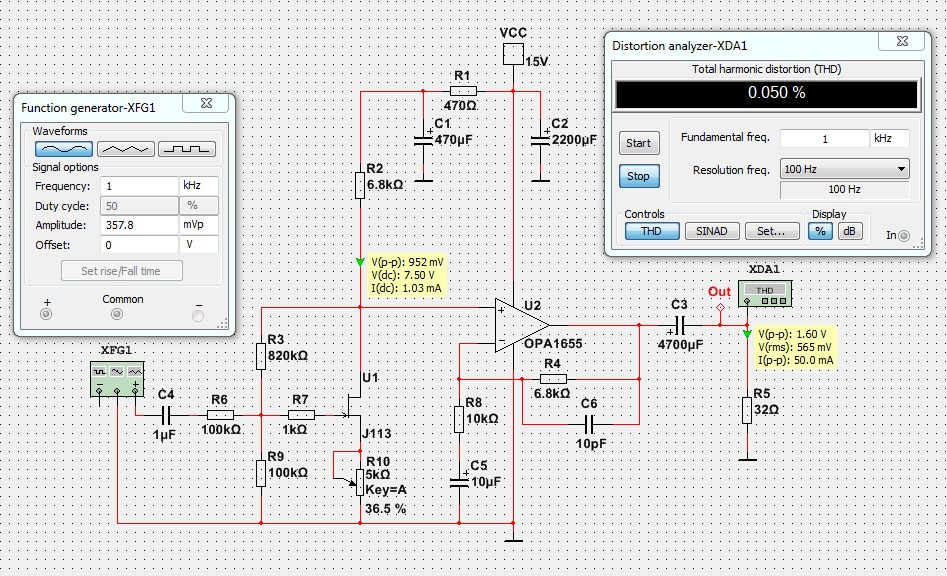The image size is (947, 576).
Task: Click the 36.5 % potentiometer setting text
Action: tap(385, 509)
